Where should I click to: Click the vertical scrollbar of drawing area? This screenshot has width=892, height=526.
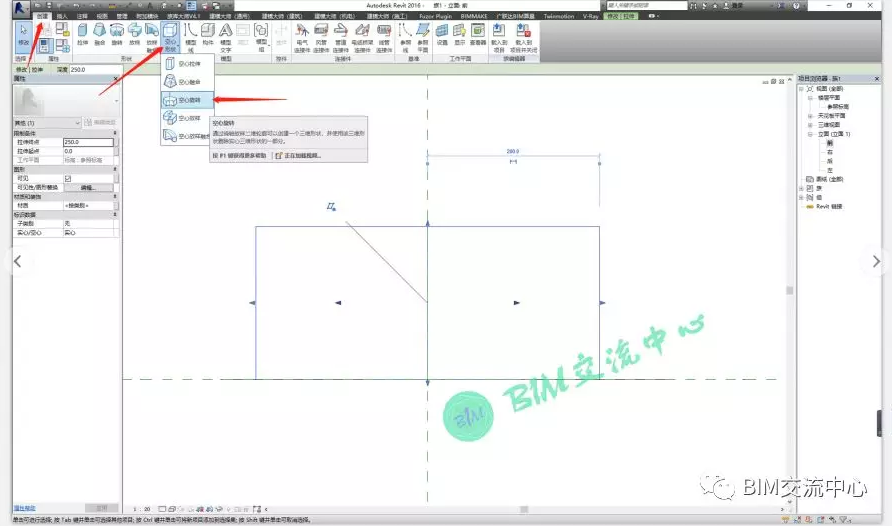tap(790, 290)
